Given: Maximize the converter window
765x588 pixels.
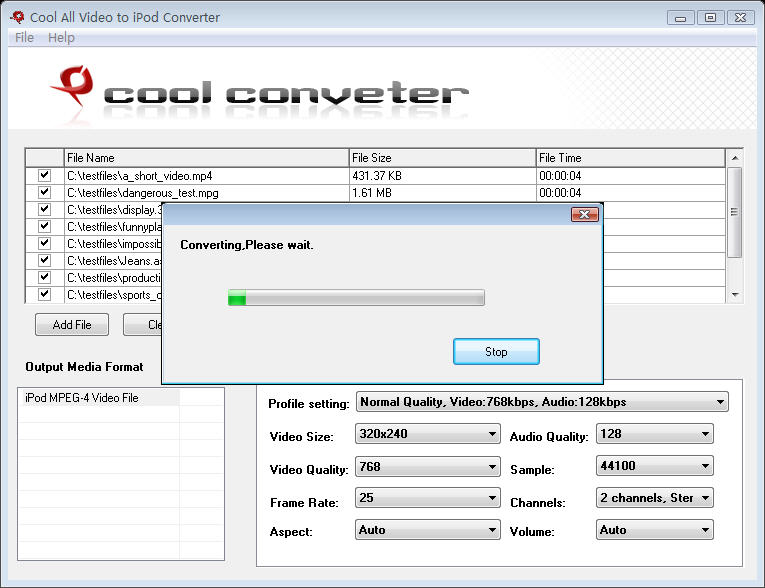Looking at the screenshot, I should point(710,18).
